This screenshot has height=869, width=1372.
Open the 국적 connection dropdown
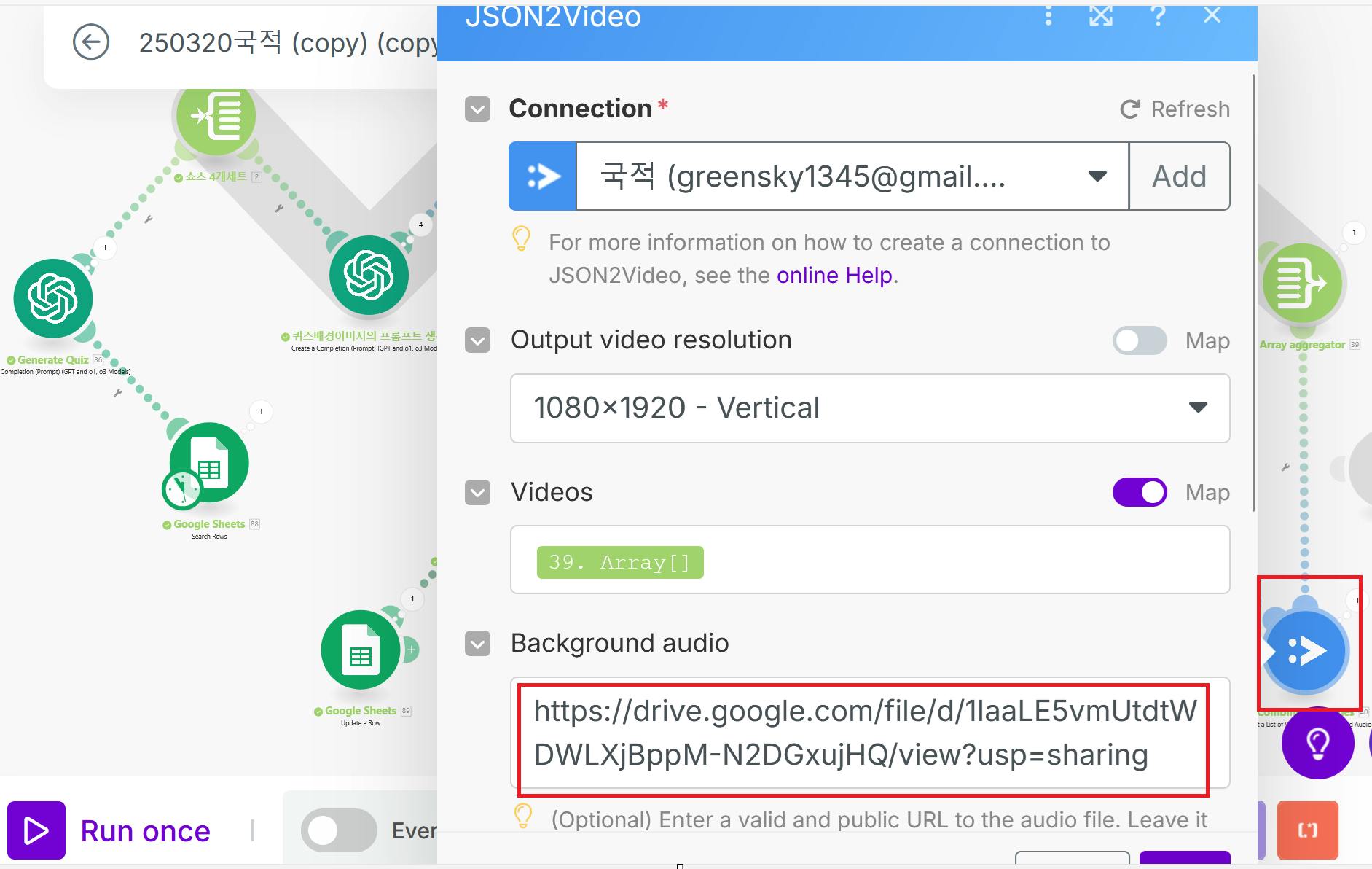852,176
